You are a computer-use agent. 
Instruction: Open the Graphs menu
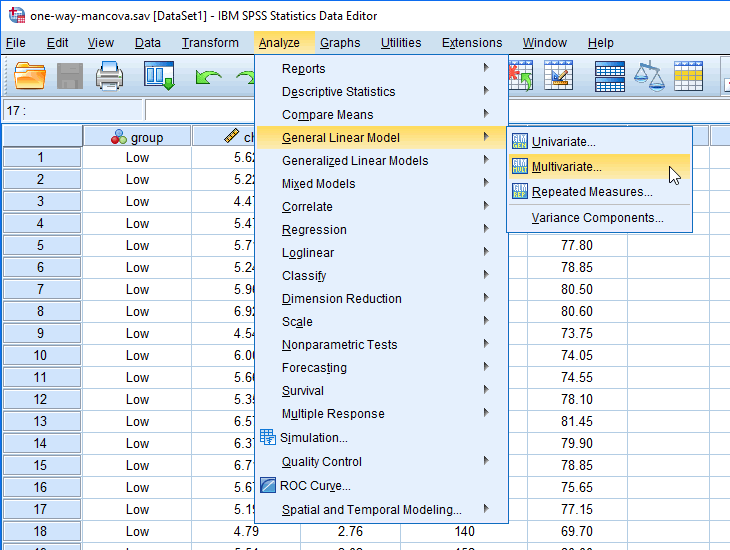tap(340, 43)
